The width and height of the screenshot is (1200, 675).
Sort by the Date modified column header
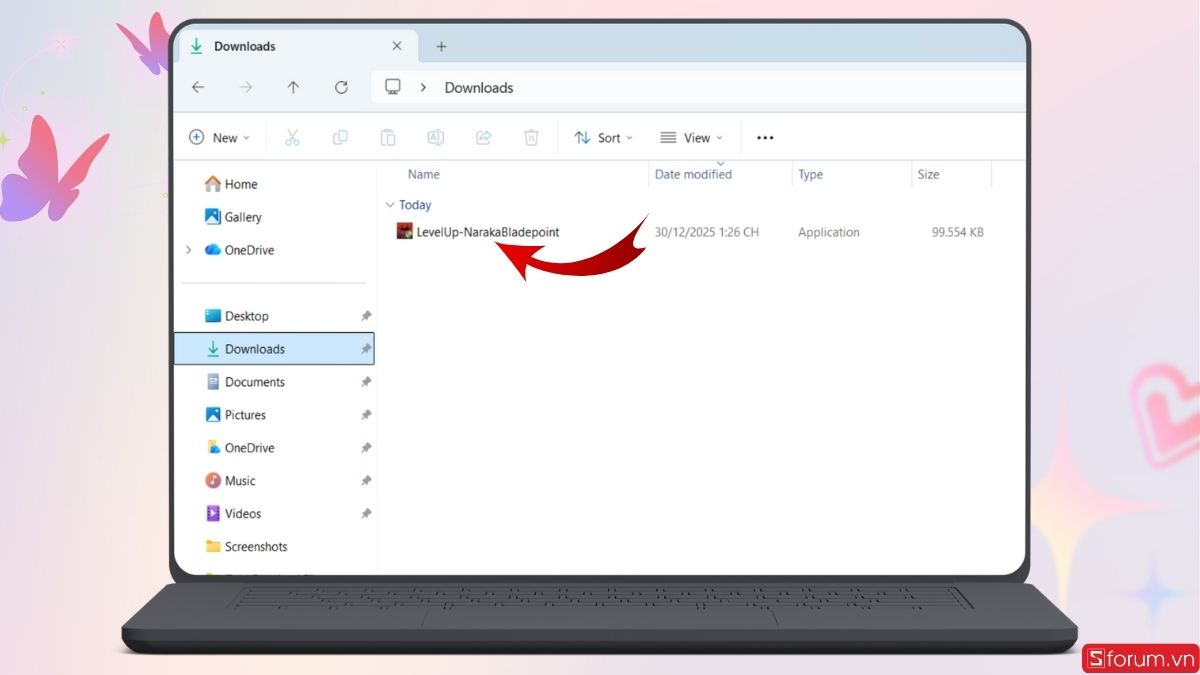[693, 174]
